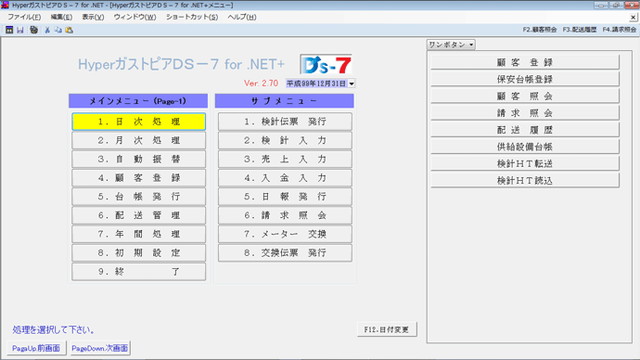Image resolution: width=640 pixels, height=360 pixels.
Task: Open the ワンボタン dropdown
Action: [451, 44]
